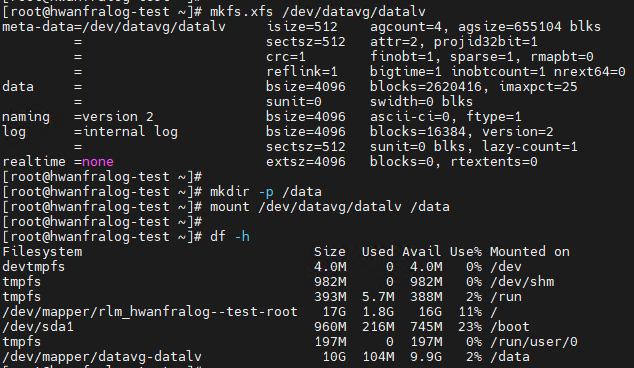Viewport: 634px width, 368px height.
Task: Click the magenta 'none' realtime value
Action: 97,162
